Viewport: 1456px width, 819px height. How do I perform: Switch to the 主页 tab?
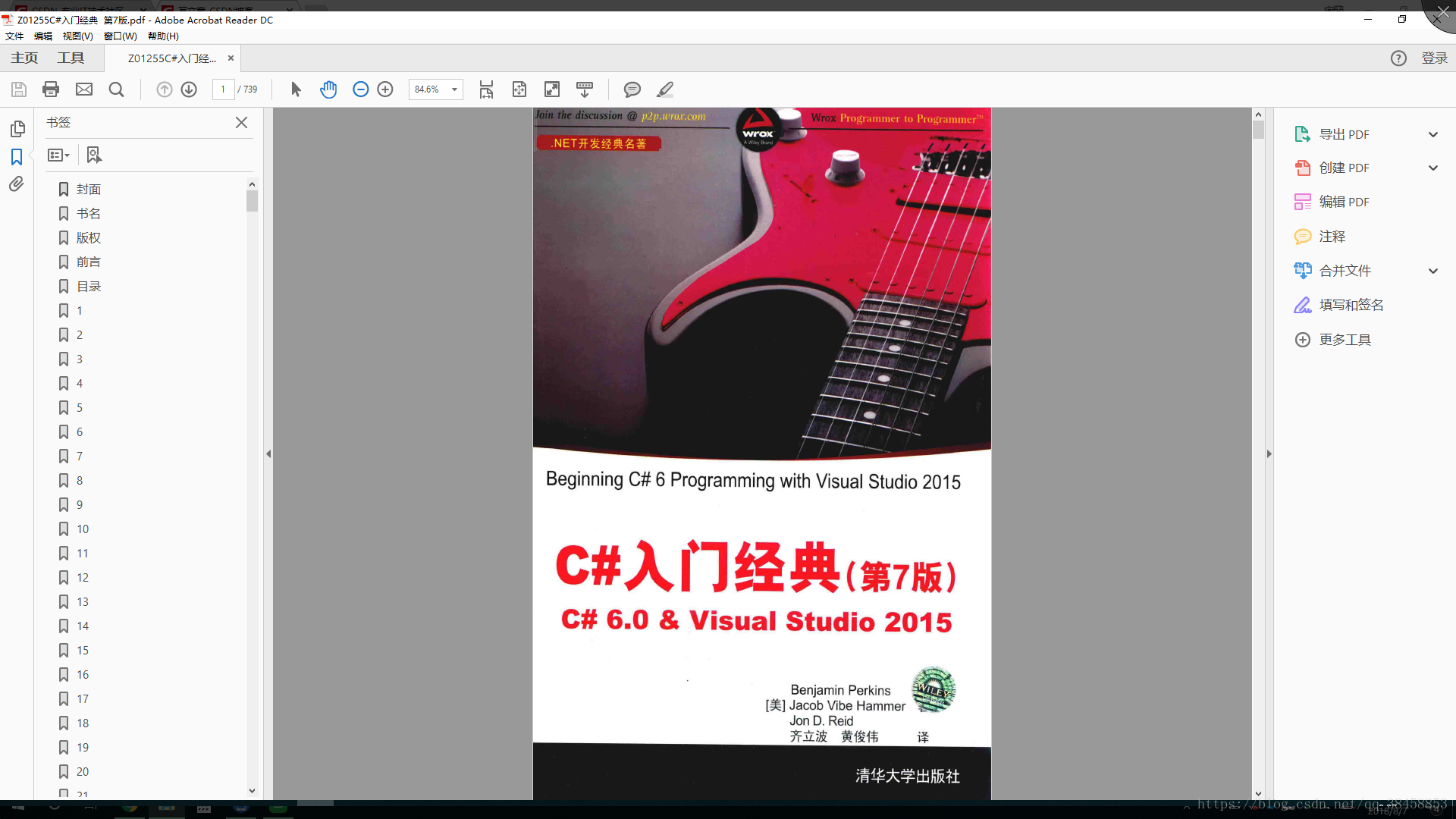coord(24,58)
